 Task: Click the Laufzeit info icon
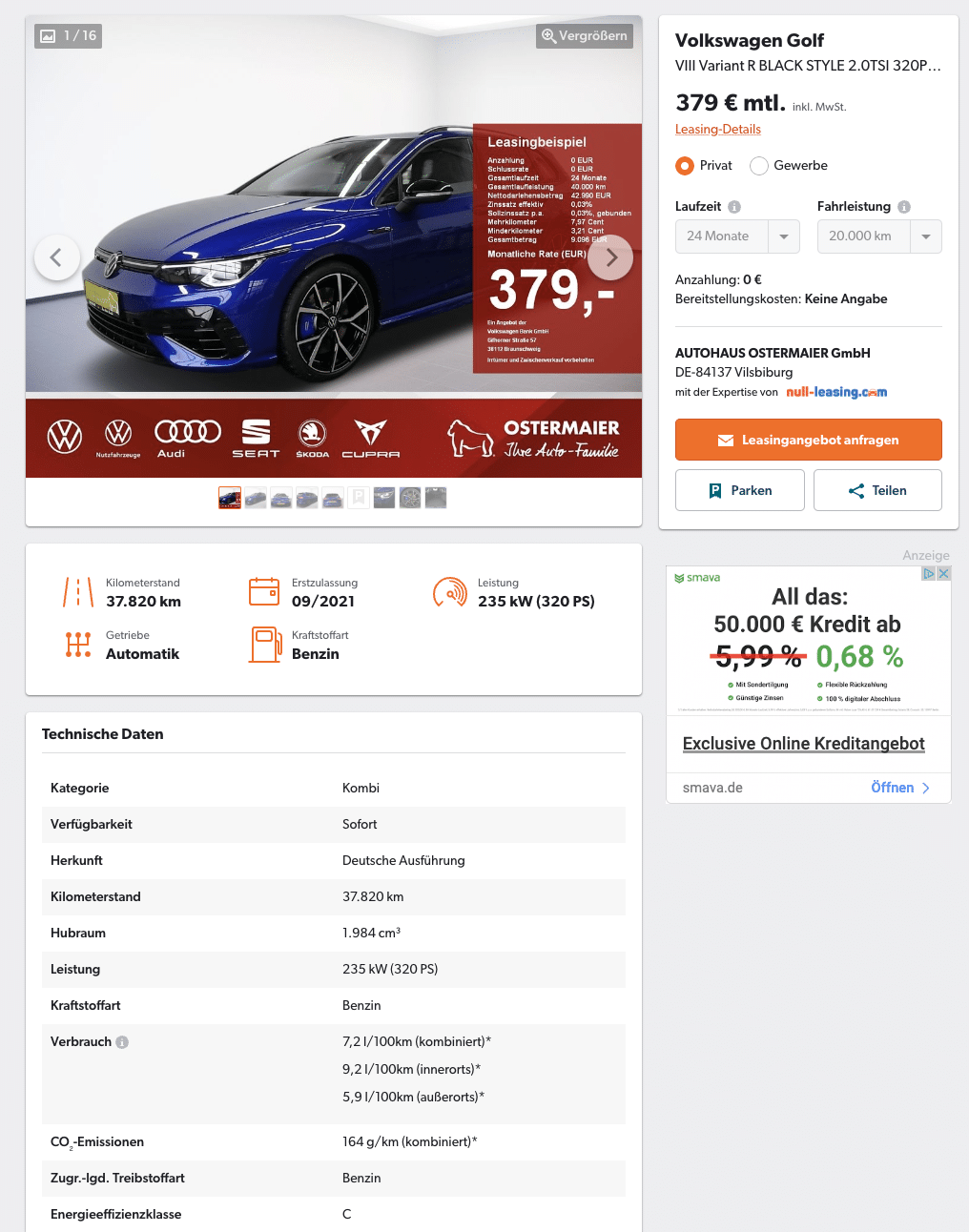734,207
